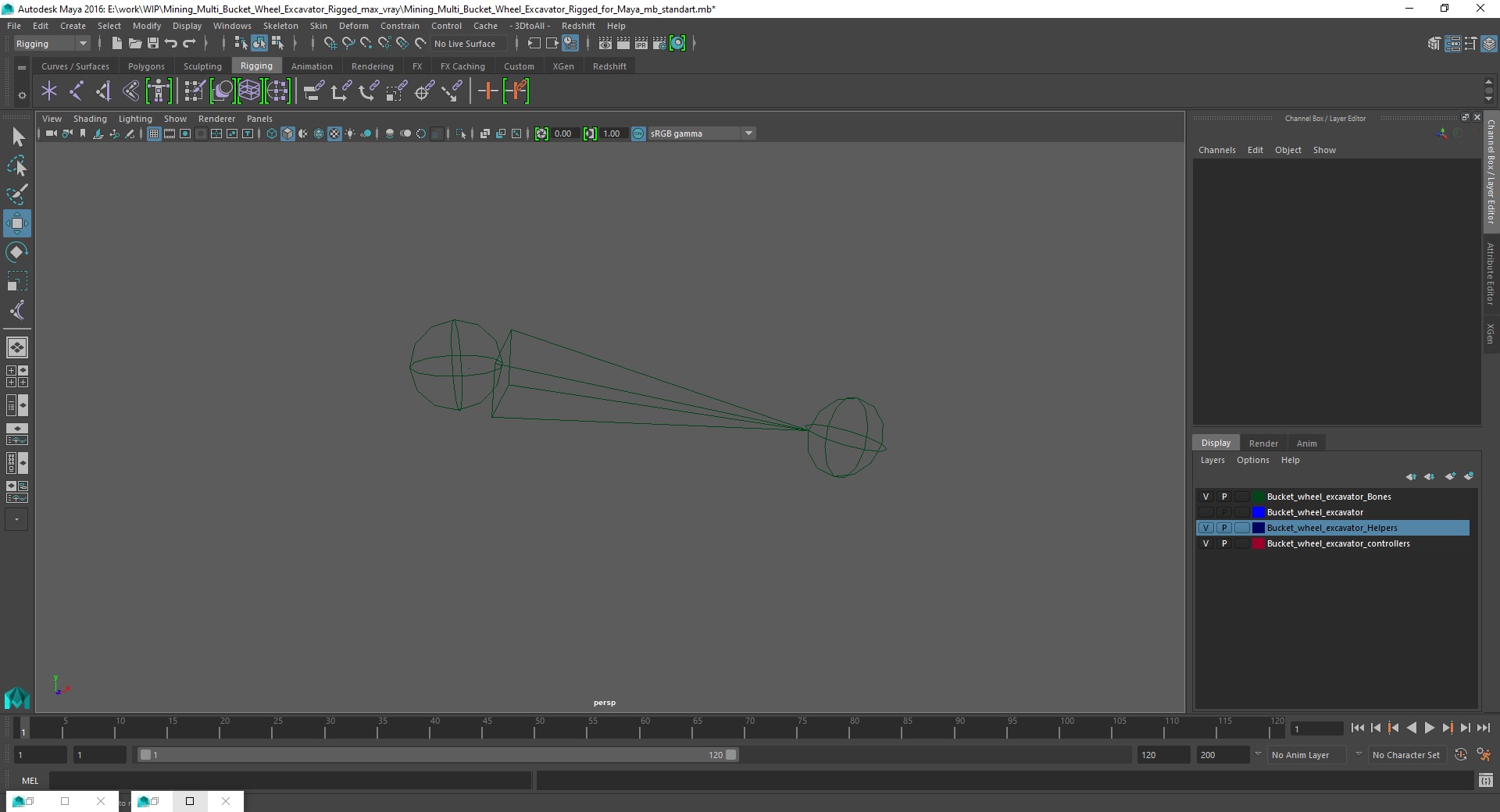Switch to the Render layer tab
Viewport: 1500px width, 812px height.
[1263, 443]
